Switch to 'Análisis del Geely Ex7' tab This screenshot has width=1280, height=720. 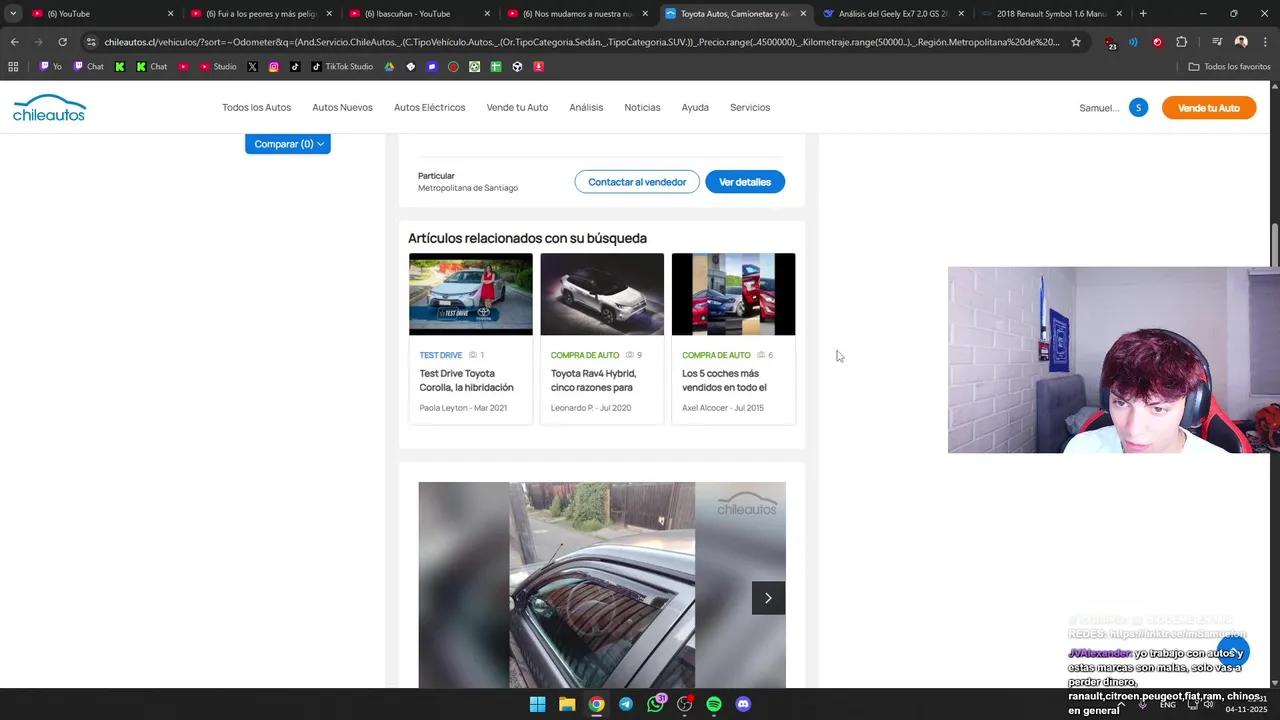(x=893, y=14)
